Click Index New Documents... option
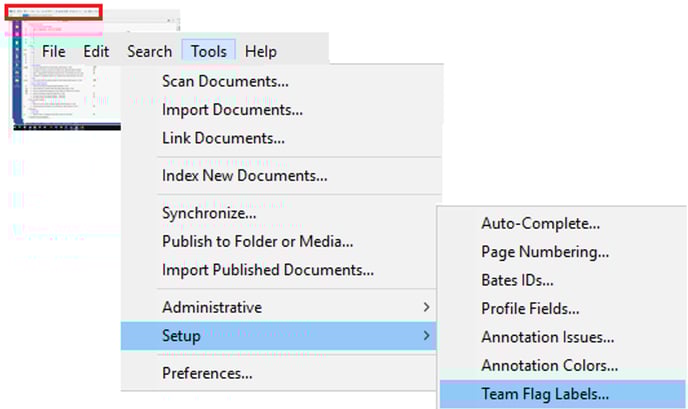The image size is (688, 409). pyautogui.click(x=244, y=176)
